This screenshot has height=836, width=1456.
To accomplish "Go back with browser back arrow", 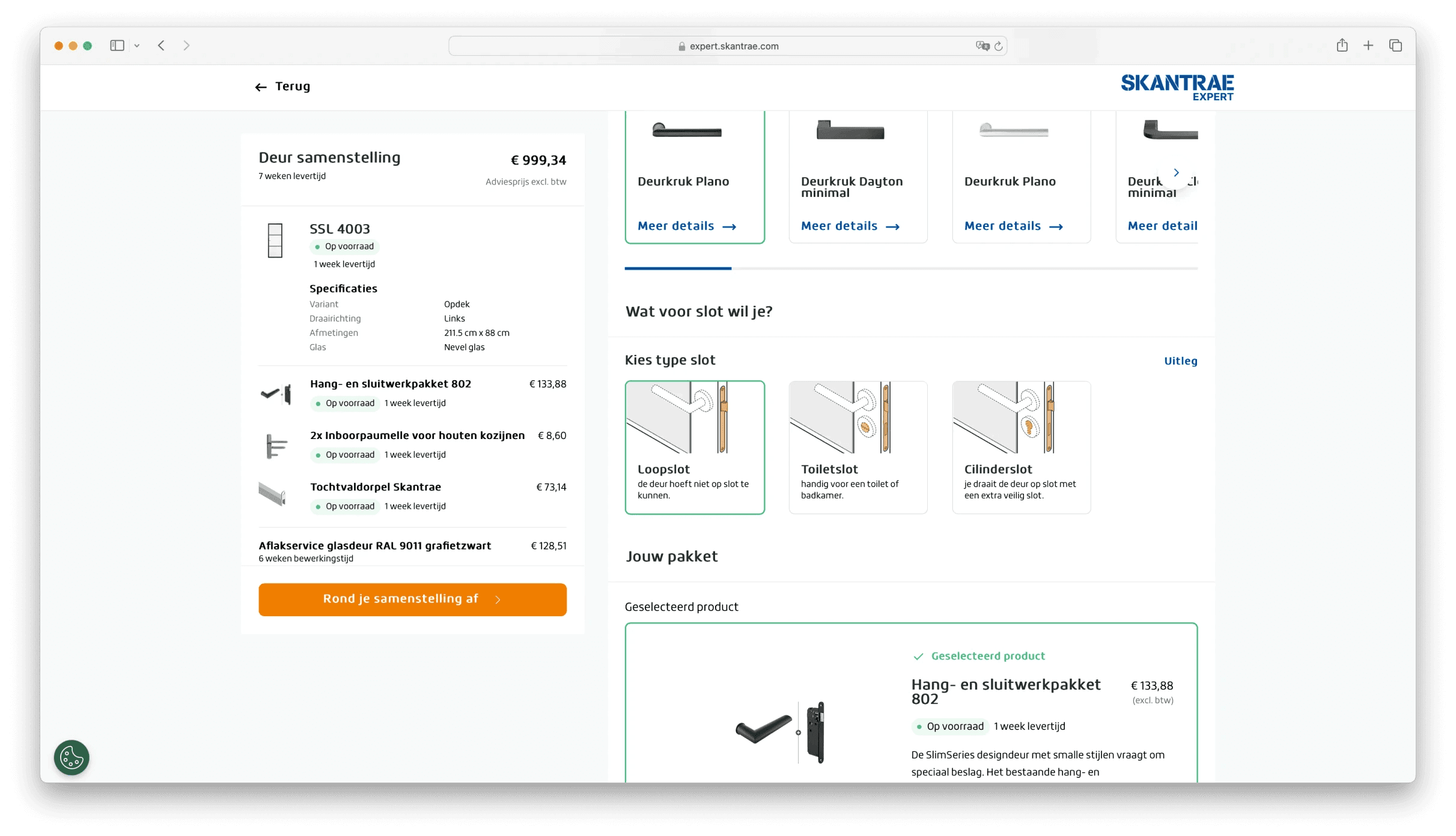I will coord(161,46).
